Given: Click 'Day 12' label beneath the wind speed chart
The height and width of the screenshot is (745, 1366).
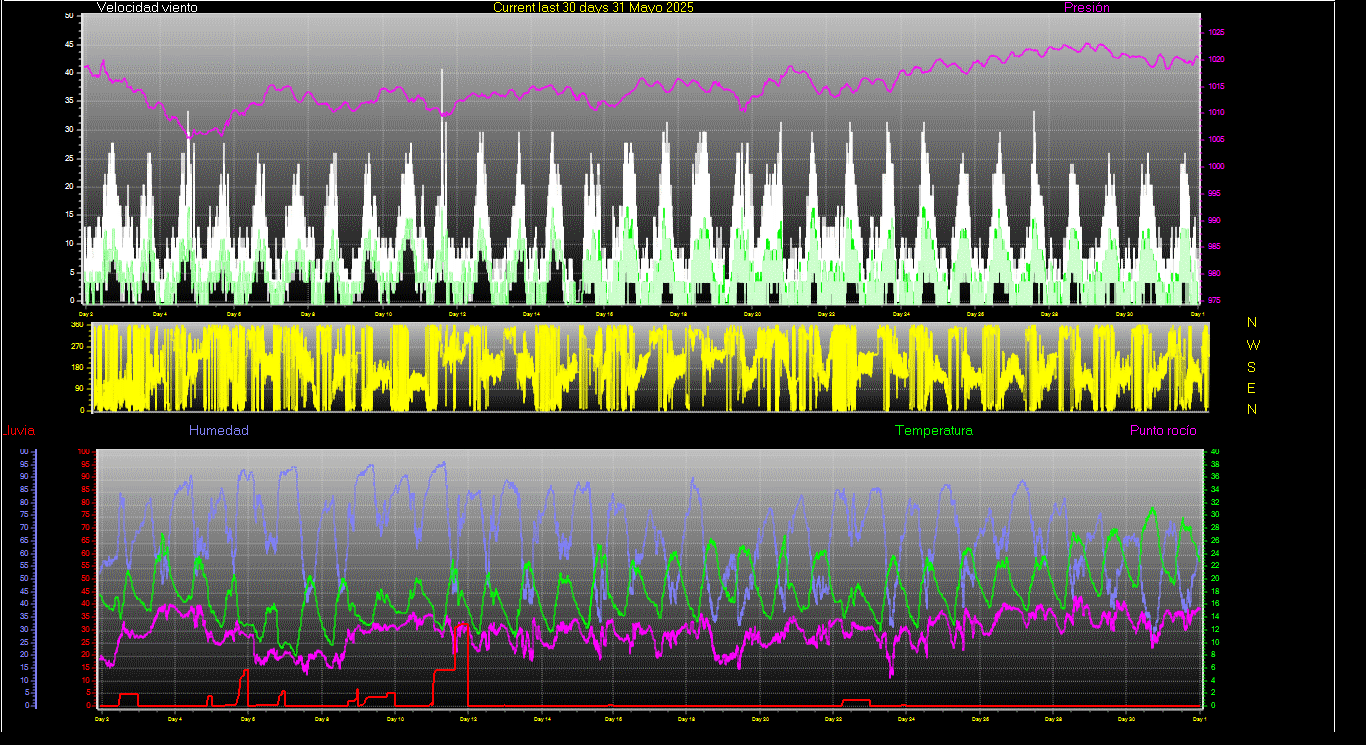Looking at the screenshot, I should [x=457, y=314].
